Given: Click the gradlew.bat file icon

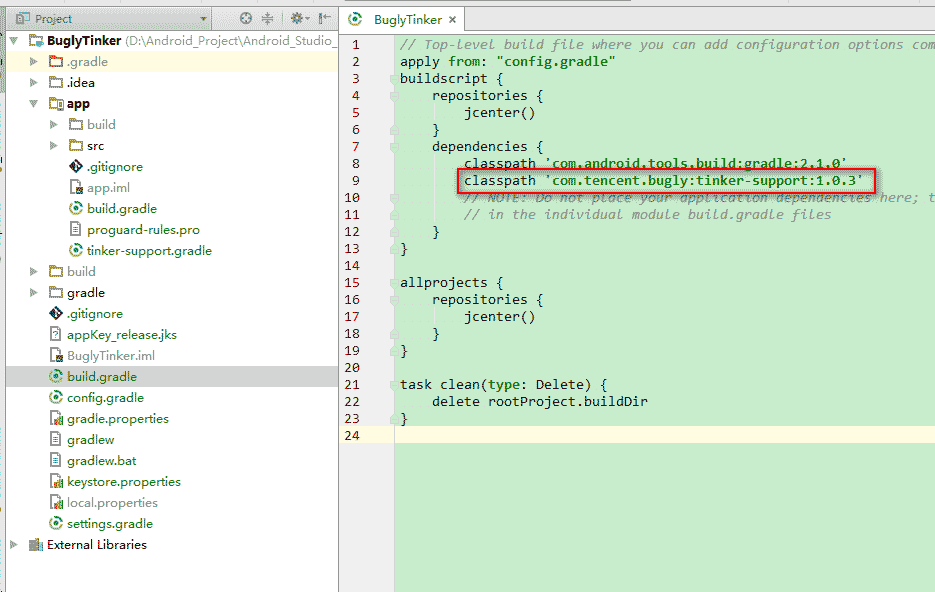Looking at the screenshot, I should click(x=55, y=461).
